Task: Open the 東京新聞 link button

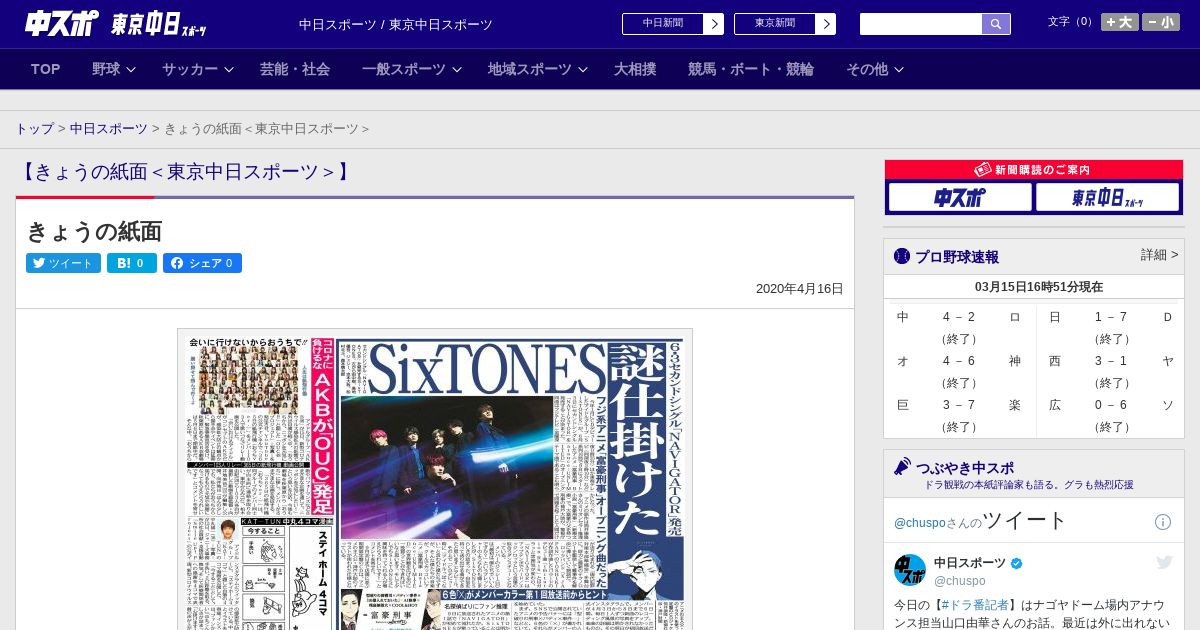Action: (775, 24)
